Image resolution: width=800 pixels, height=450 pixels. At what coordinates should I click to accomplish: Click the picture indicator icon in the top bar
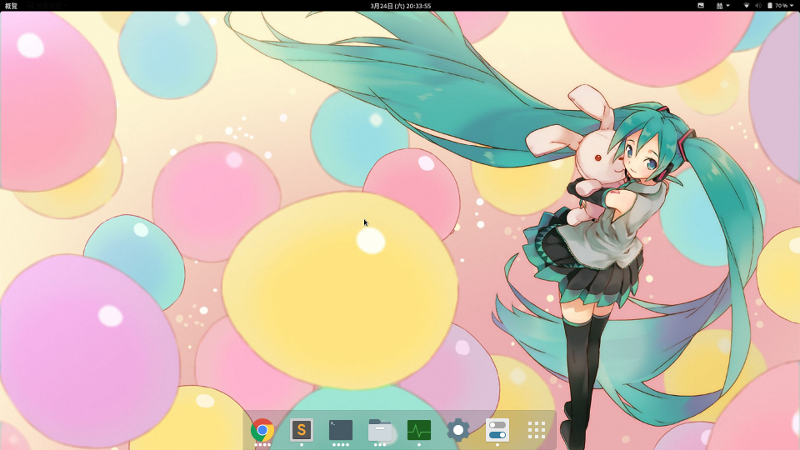[x=701, y=6]
